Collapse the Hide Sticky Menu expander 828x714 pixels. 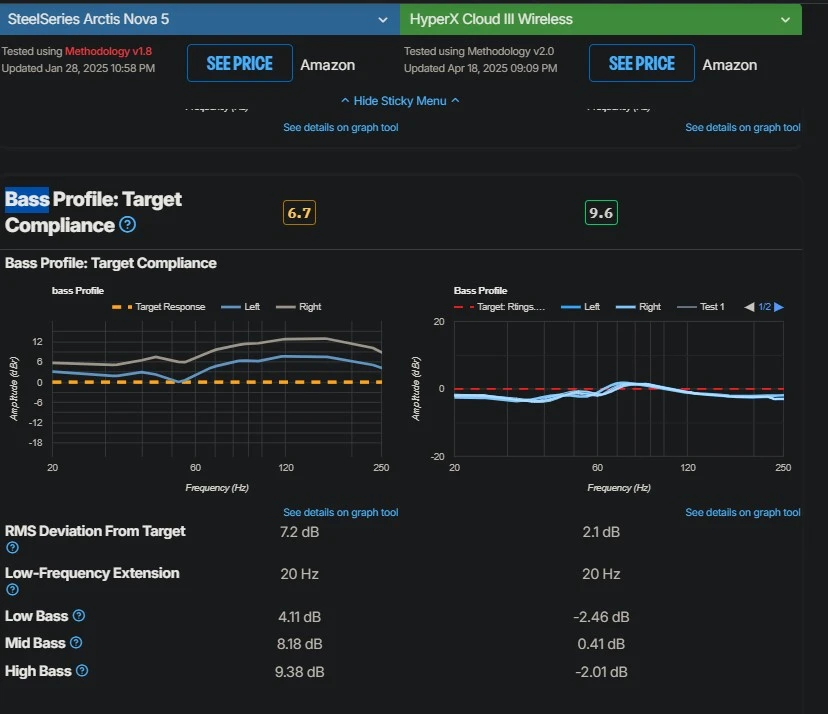pos(400,101)
